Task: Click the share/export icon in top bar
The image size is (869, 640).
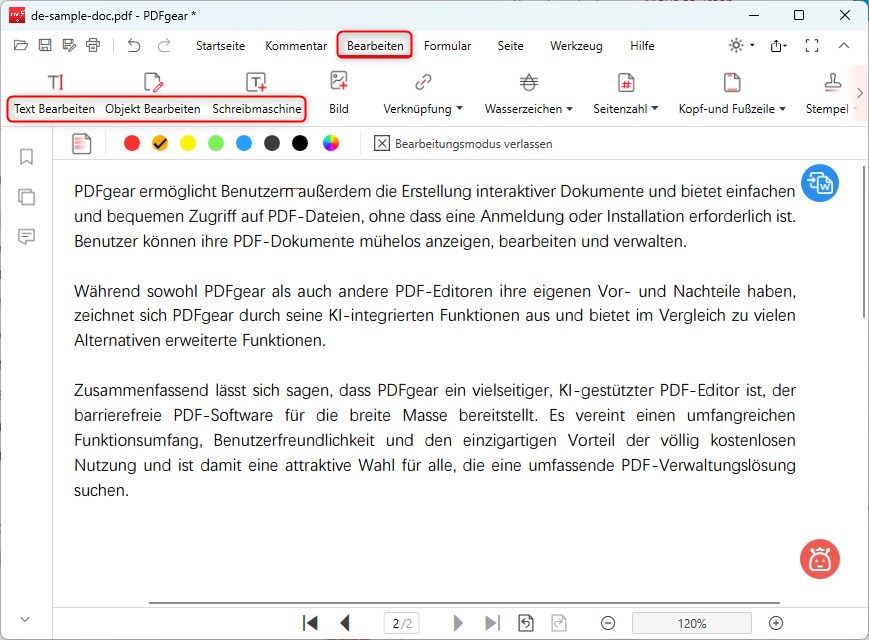Action: [778, 45]
